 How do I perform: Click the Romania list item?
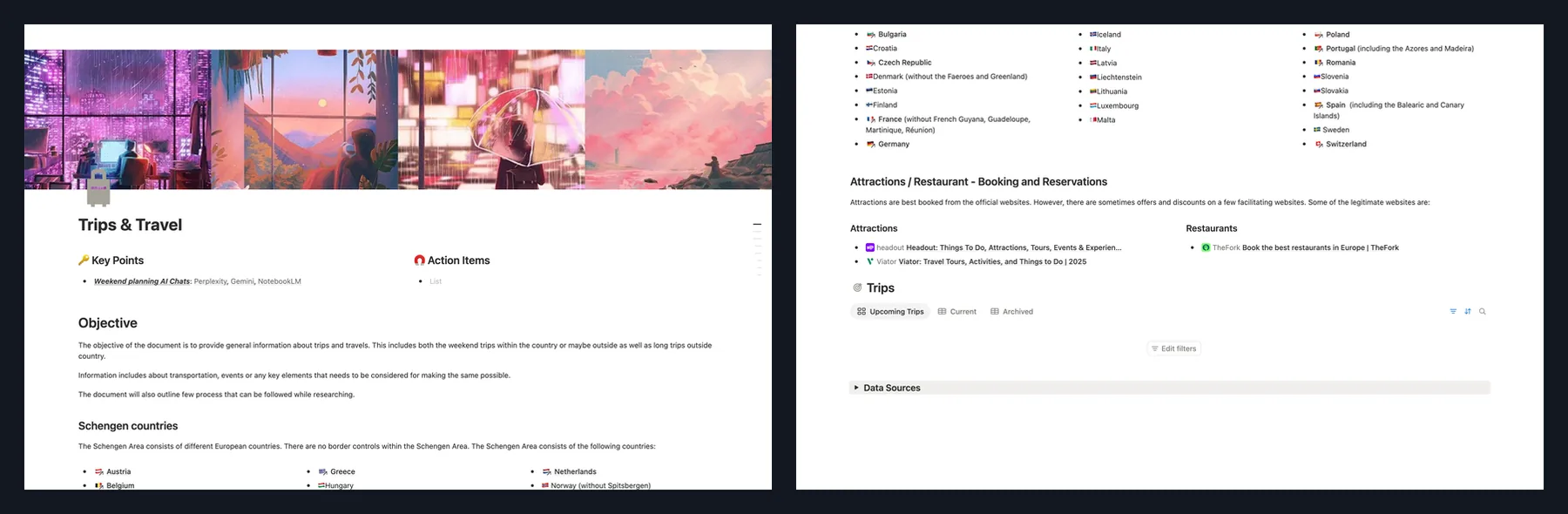click(x=1335, y=63)
